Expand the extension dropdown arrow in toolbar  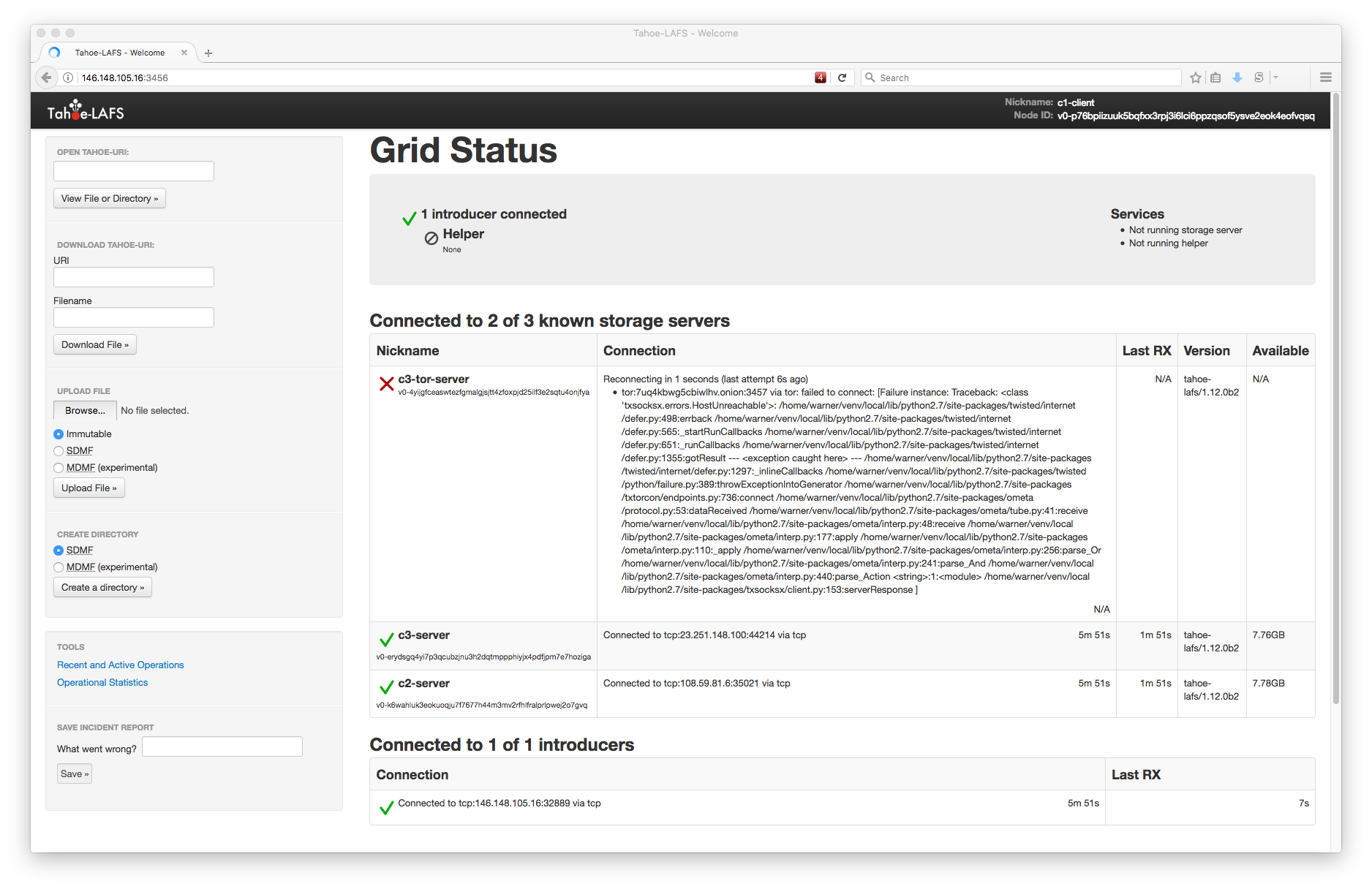pyautogui.click(x=1275, y=77)
